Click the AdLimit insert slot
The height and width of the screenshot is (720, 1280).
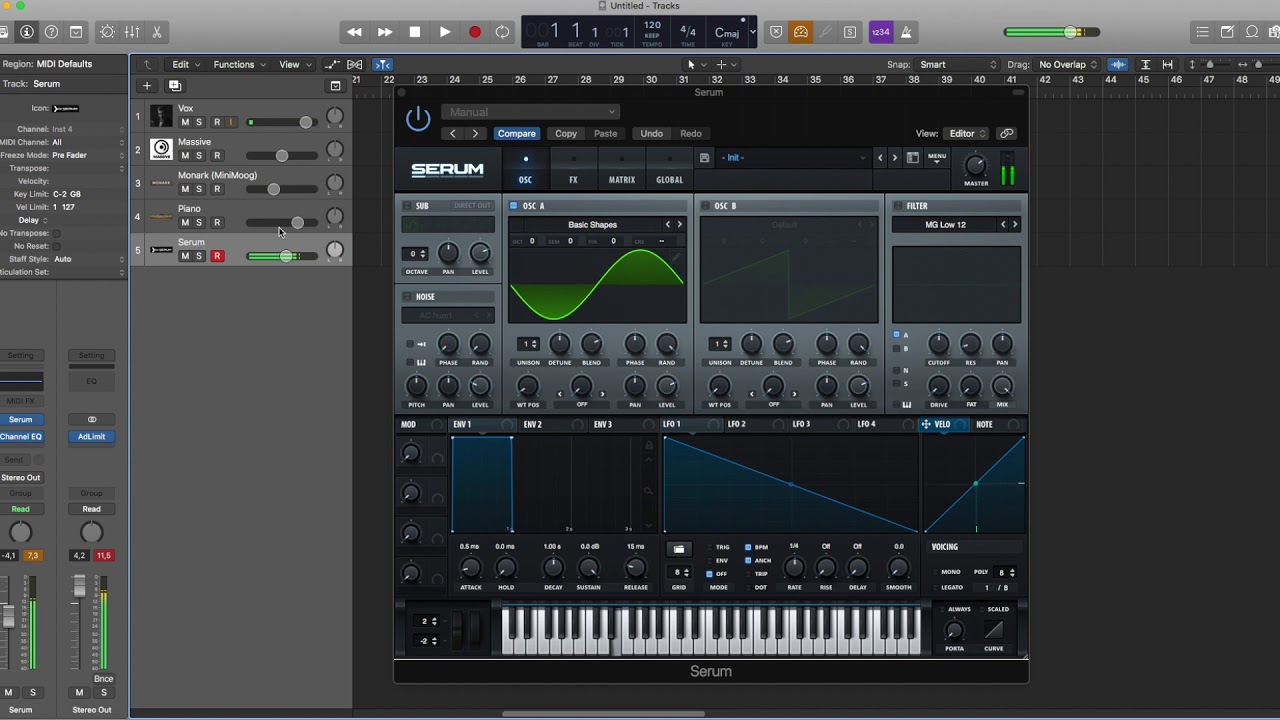click(x=92, y=437)
